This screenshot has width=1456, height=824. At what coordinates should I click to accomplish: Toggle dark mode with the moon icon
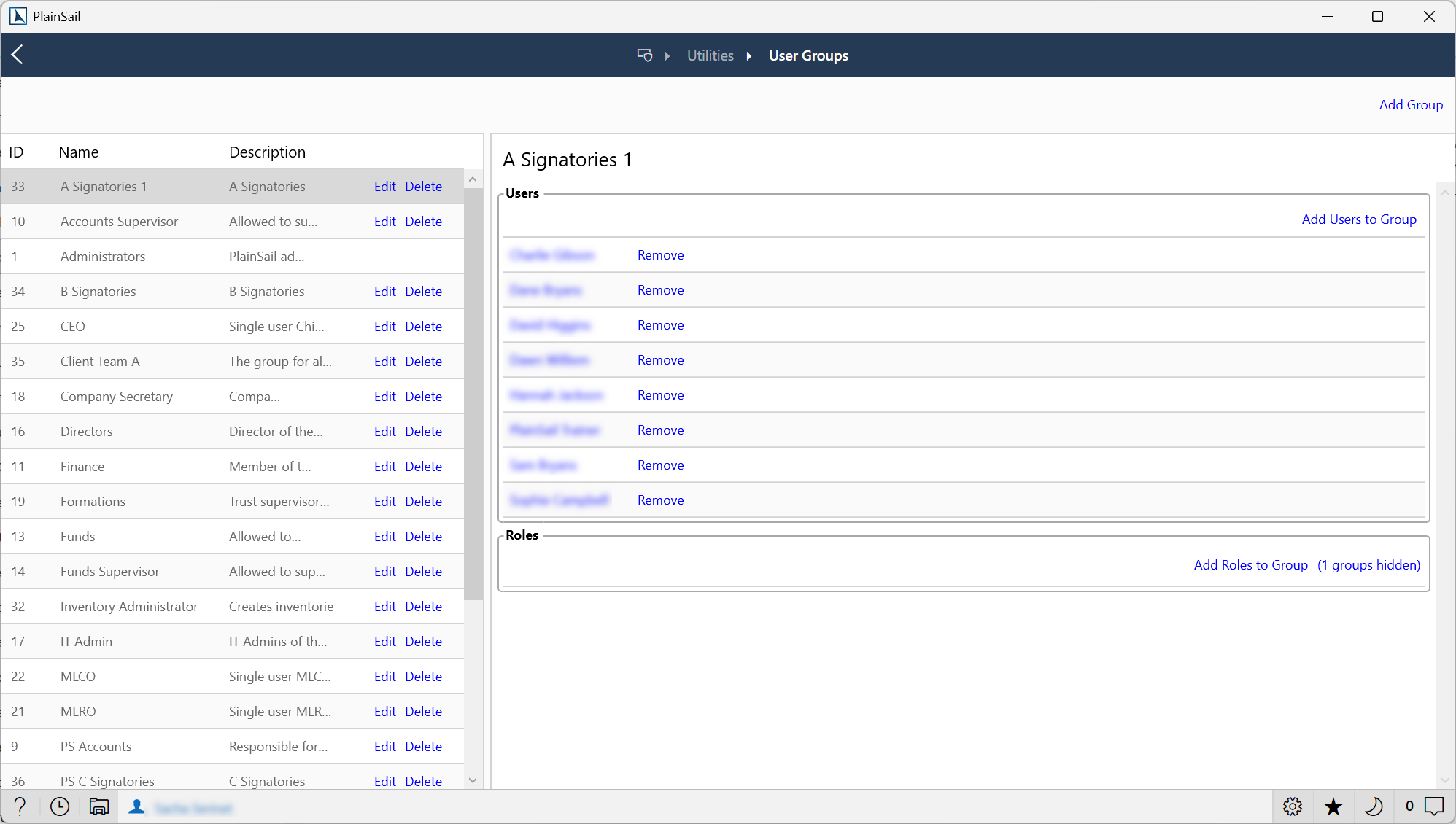point(1375,806)
